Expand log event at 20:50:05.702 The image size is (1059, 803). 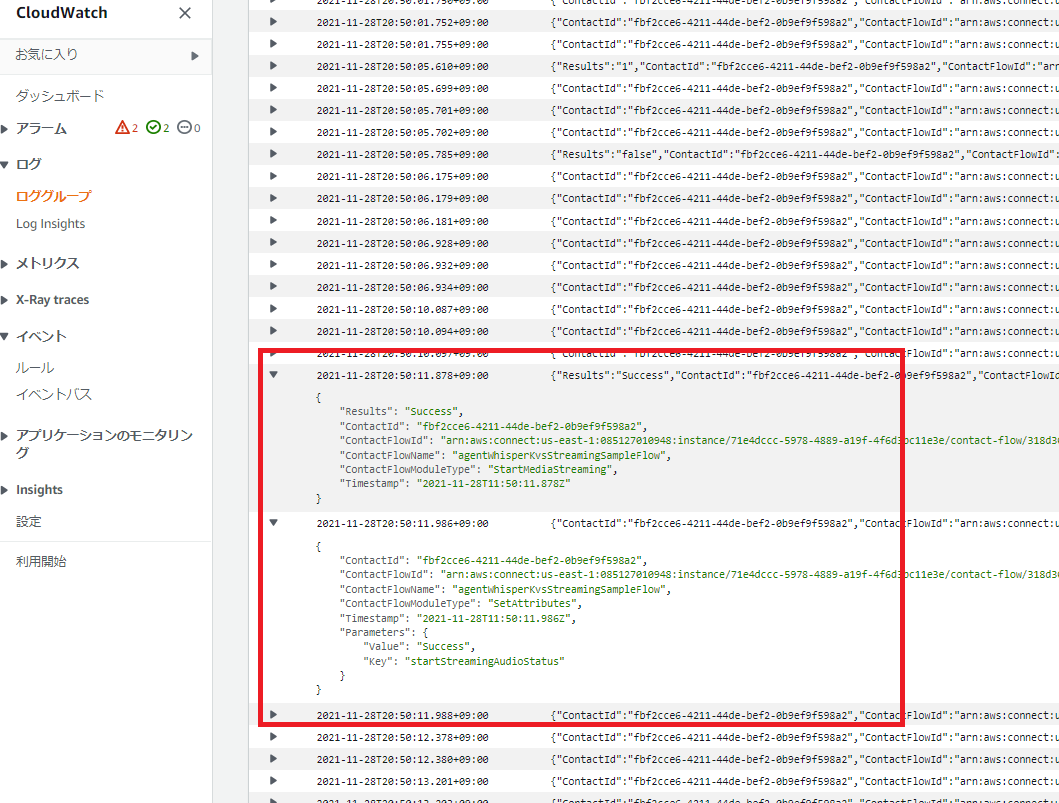(x=274, y=132)
